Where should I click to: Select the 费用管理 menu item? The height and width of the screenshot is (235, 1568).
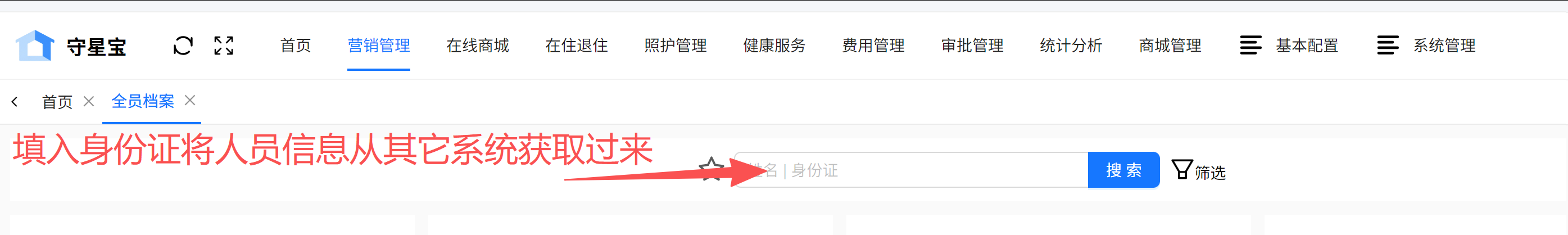point(873,46)
